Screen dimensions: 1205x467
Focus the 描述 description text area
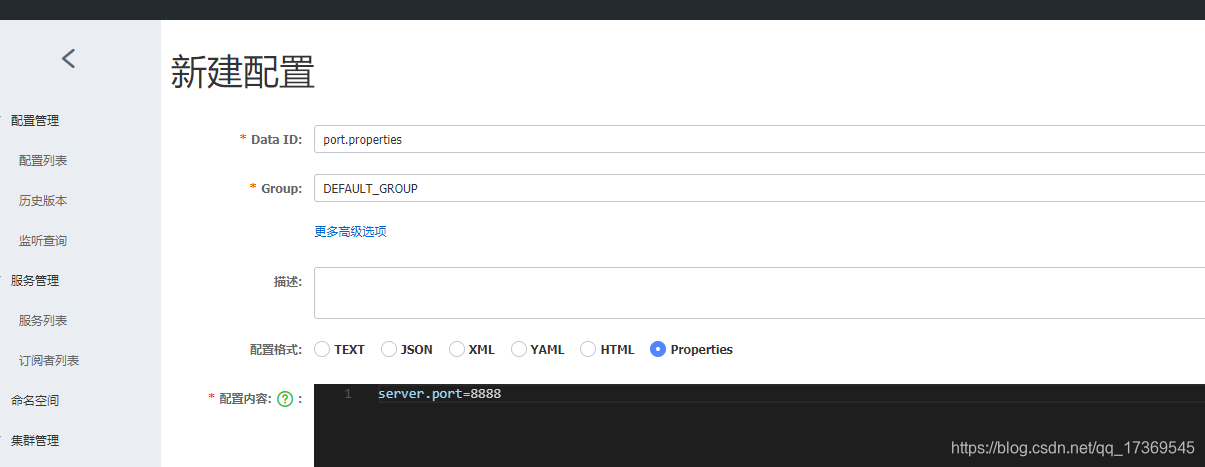[x=759, y=293]
